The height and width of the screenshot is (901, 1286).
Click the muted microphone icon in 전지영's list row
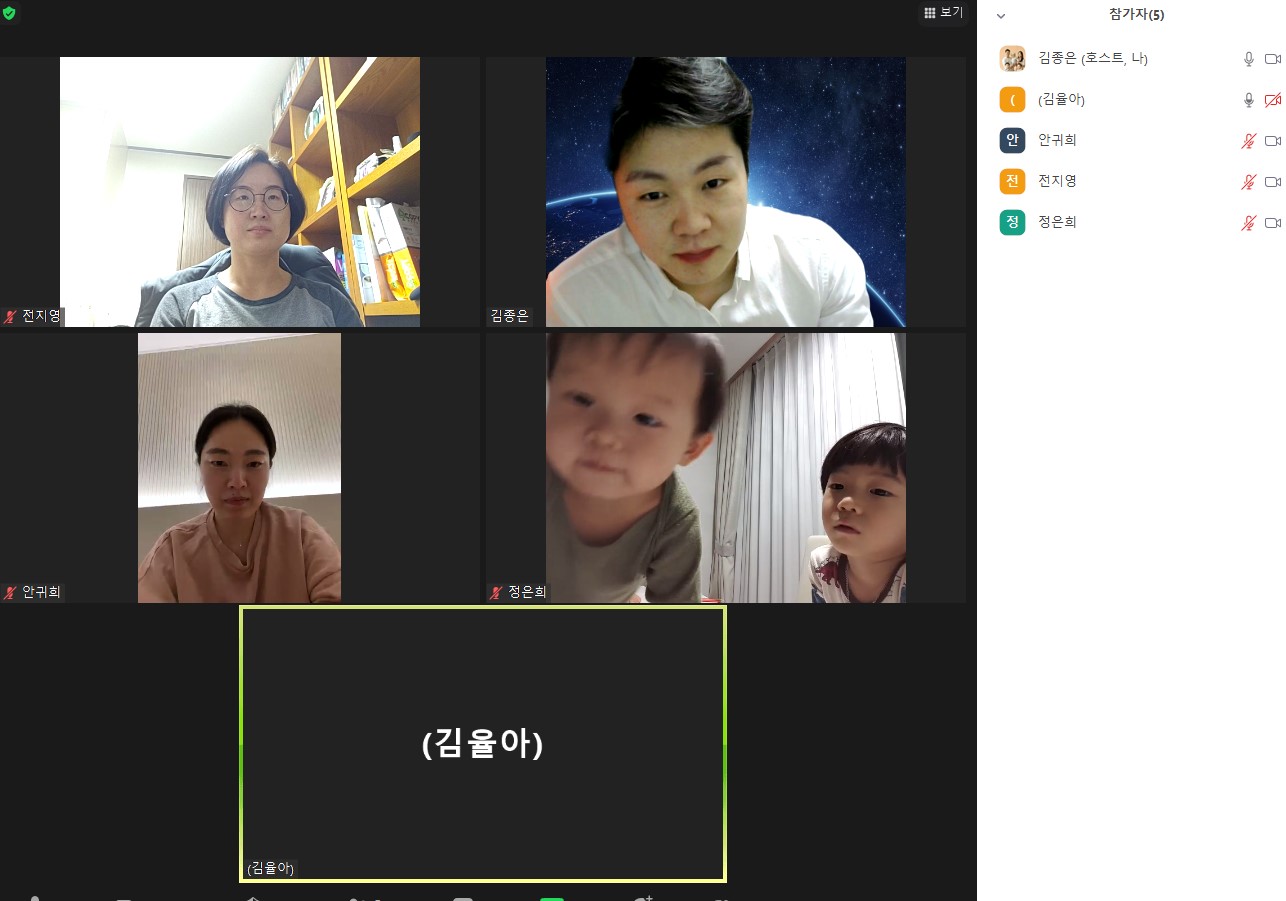[x=1248, y=182]
